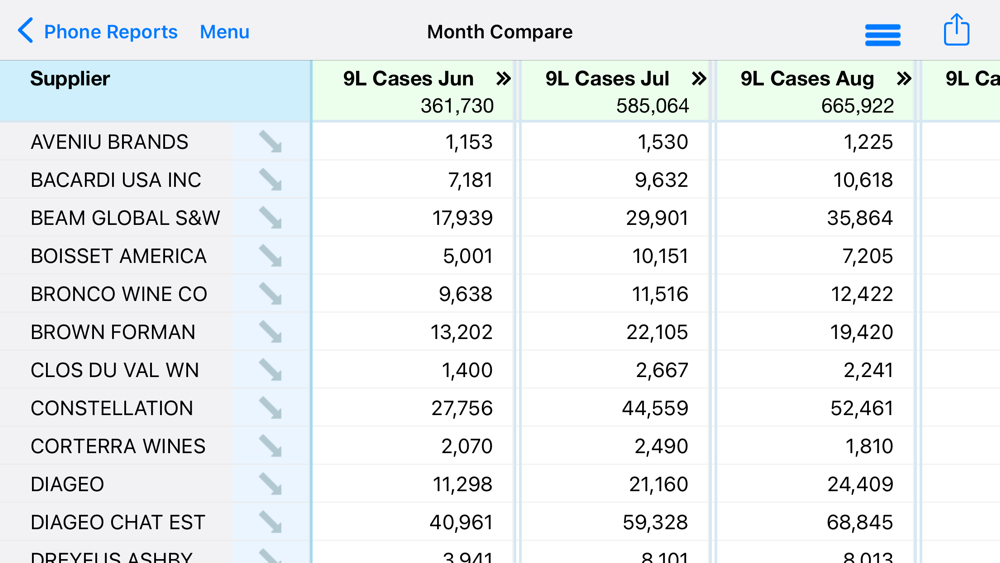The height and width of the screenshot is (563, 1000).
Task: Select Aug total value 665,922
Action: coord(857,106)
